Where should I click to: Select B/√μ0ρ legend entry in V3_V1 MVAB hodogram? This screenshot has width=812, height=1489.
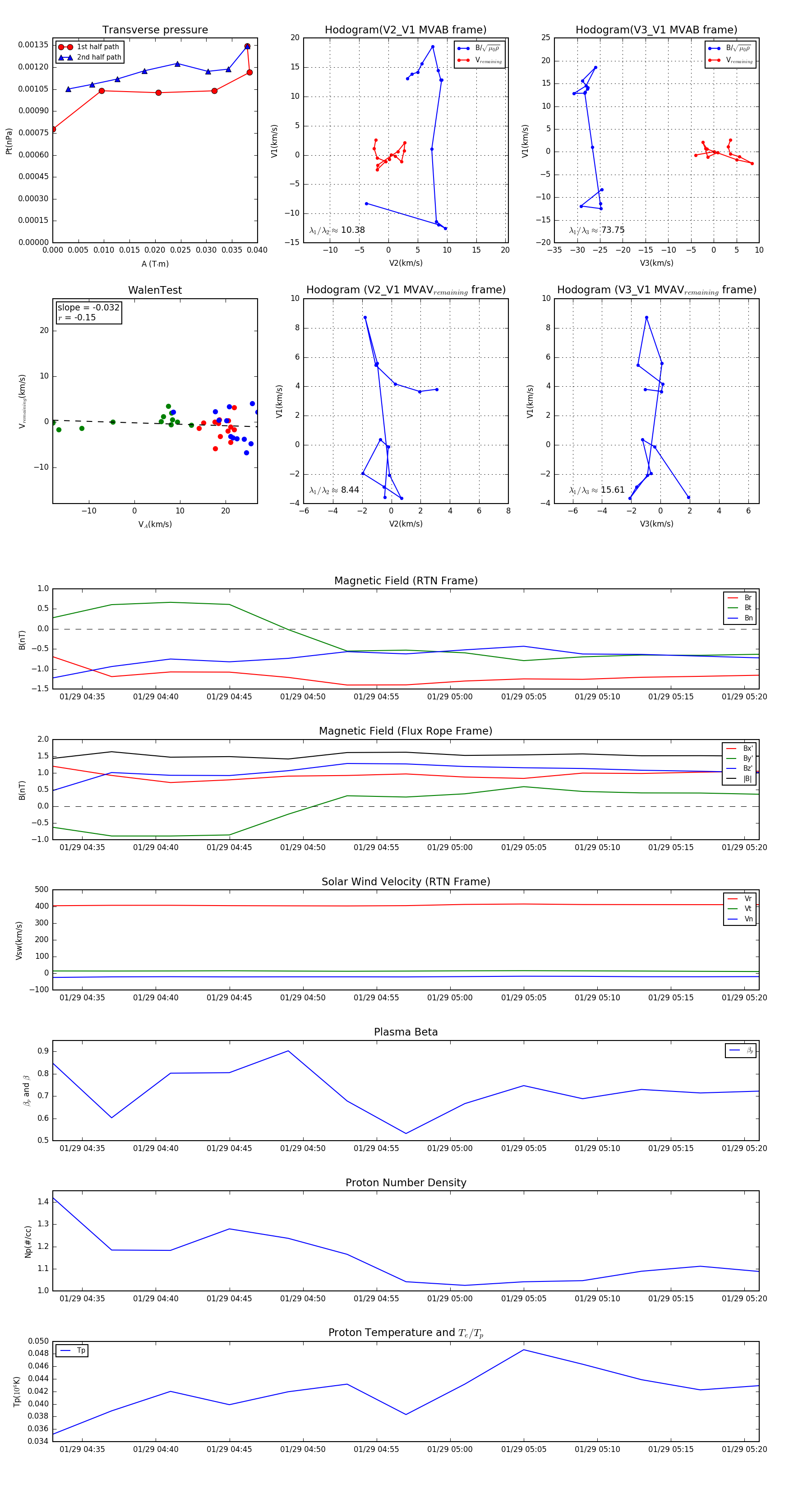click(730, 48)
